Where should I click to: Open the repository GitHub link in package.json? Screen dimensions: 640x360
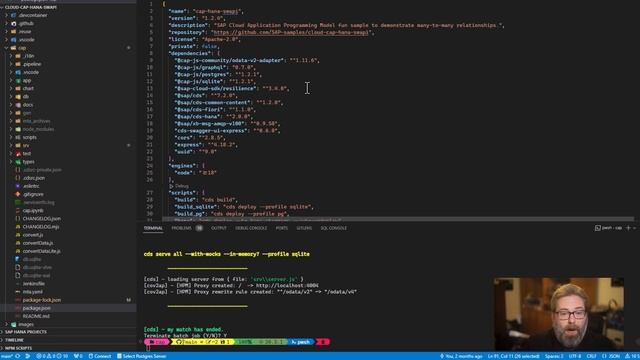pos(291,32)
